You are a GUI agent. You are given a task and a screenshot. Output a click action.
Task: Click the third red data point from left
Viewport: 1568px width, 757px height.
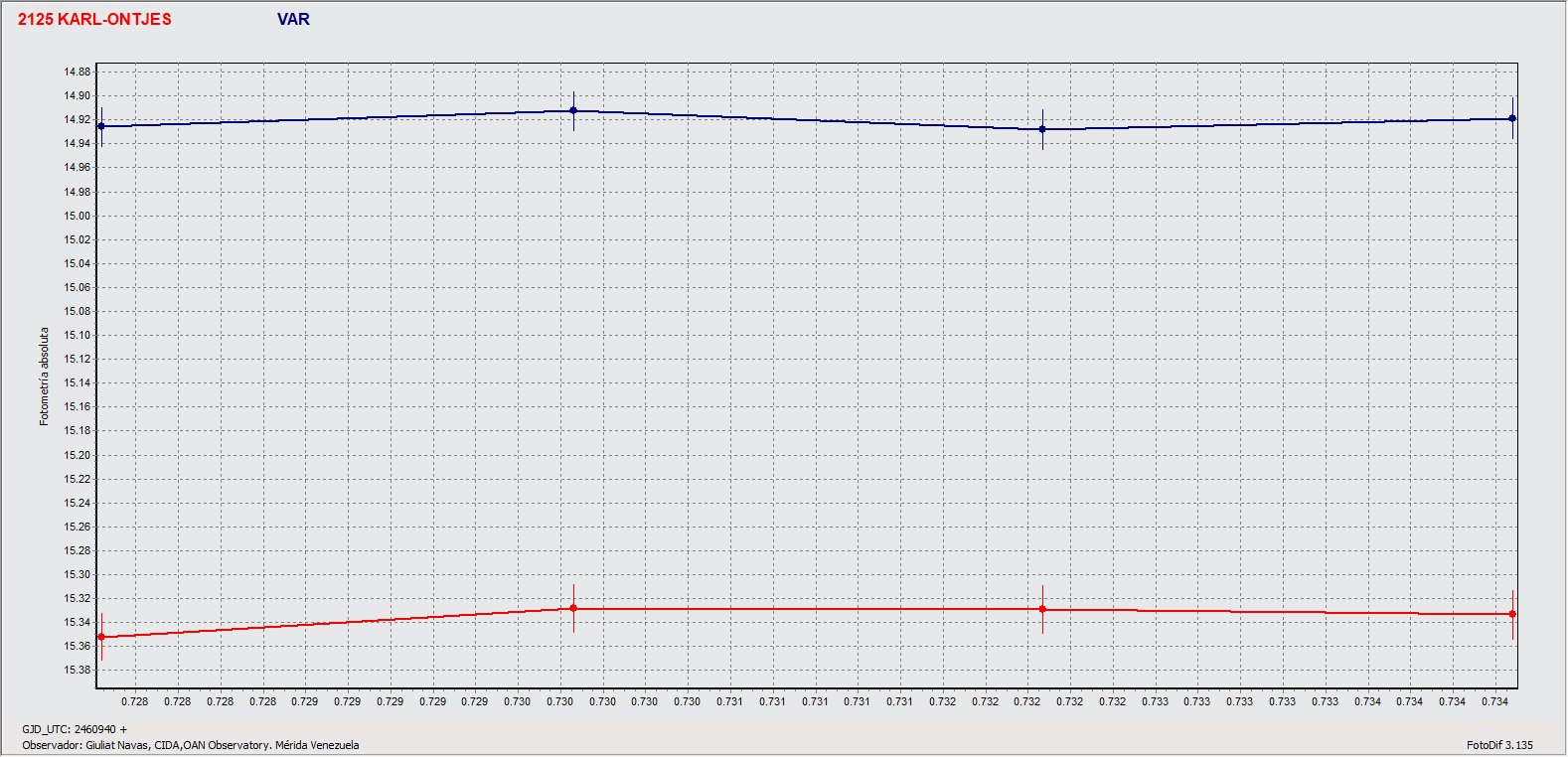click(x=1042, y=609)
